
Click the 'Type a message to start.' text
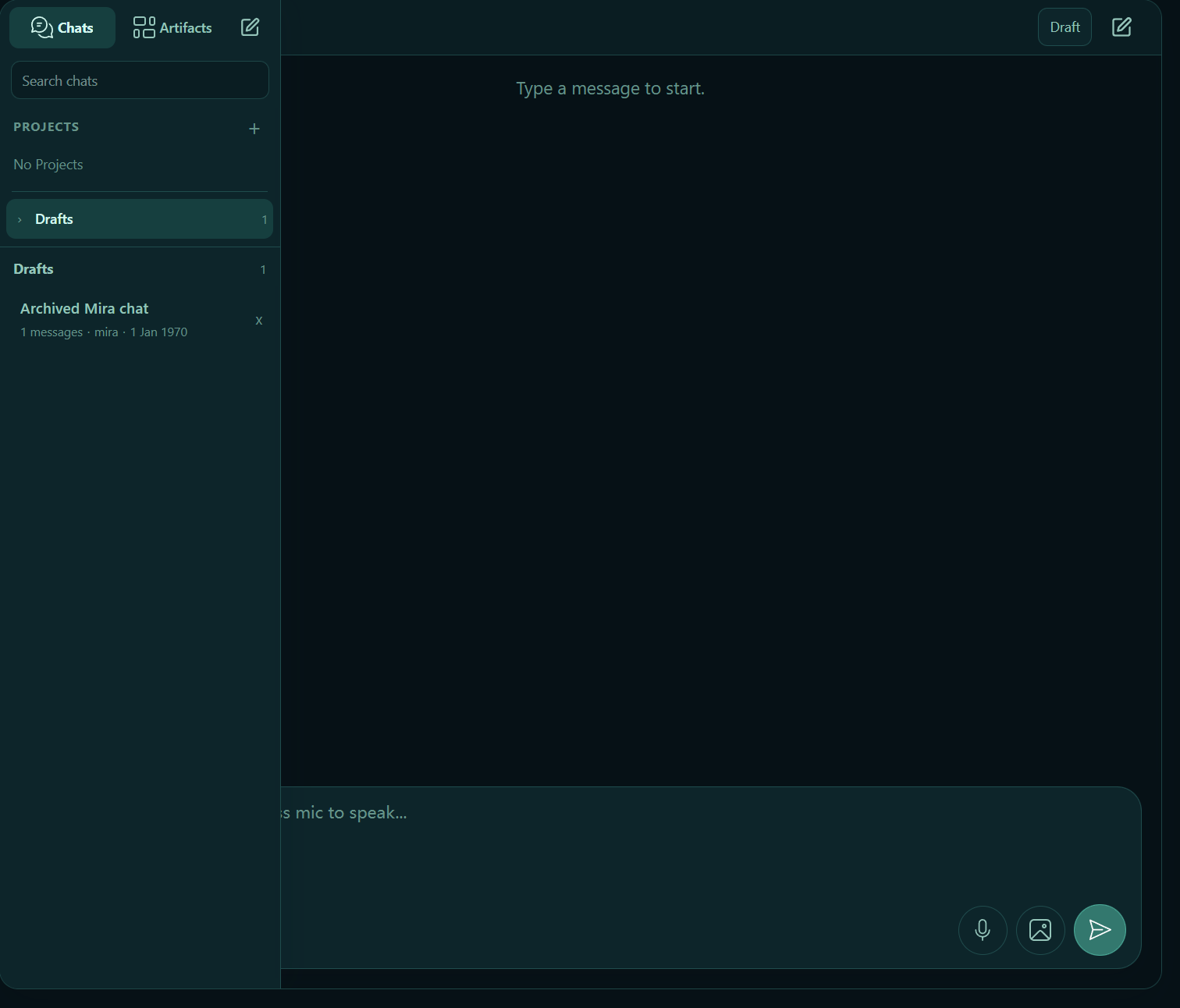(x=610, y=89)
